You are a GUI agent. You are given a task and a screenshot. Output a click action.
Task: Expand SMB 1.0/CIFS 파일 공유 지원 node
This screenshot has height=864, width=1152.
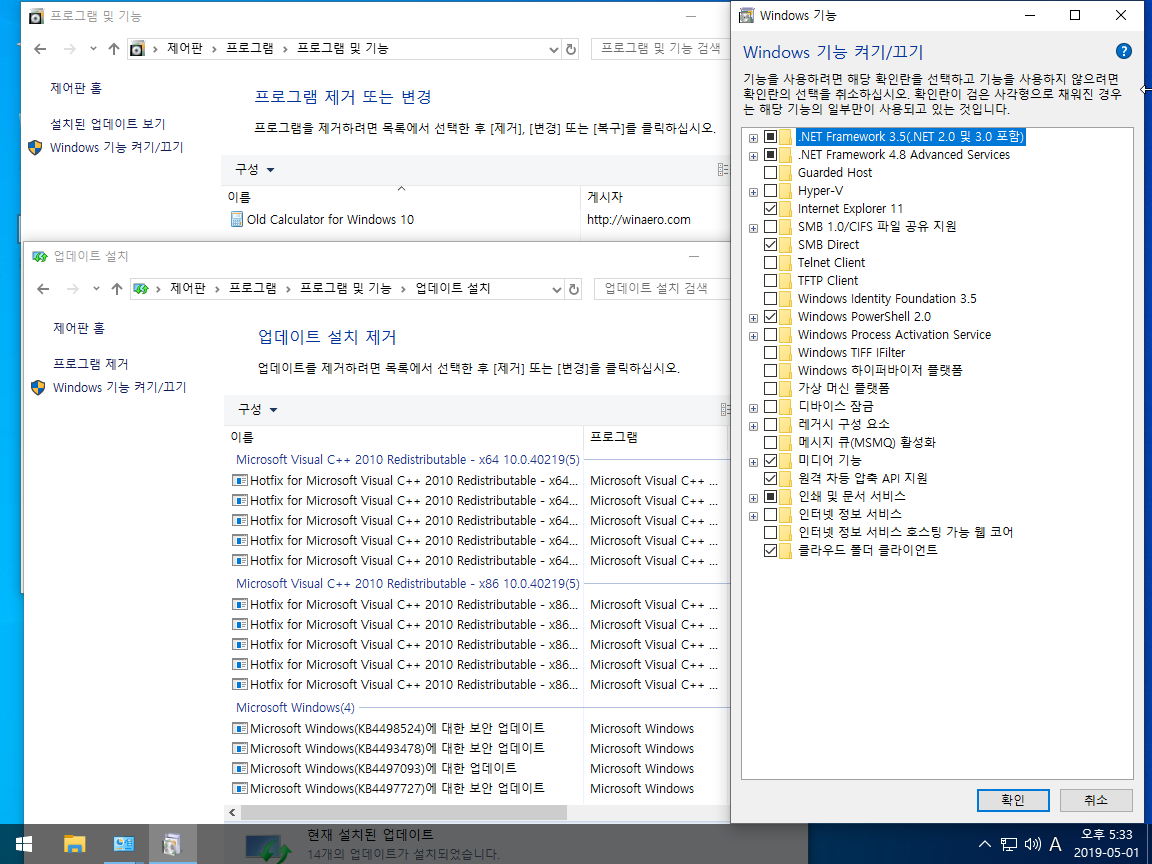[753, 228]
